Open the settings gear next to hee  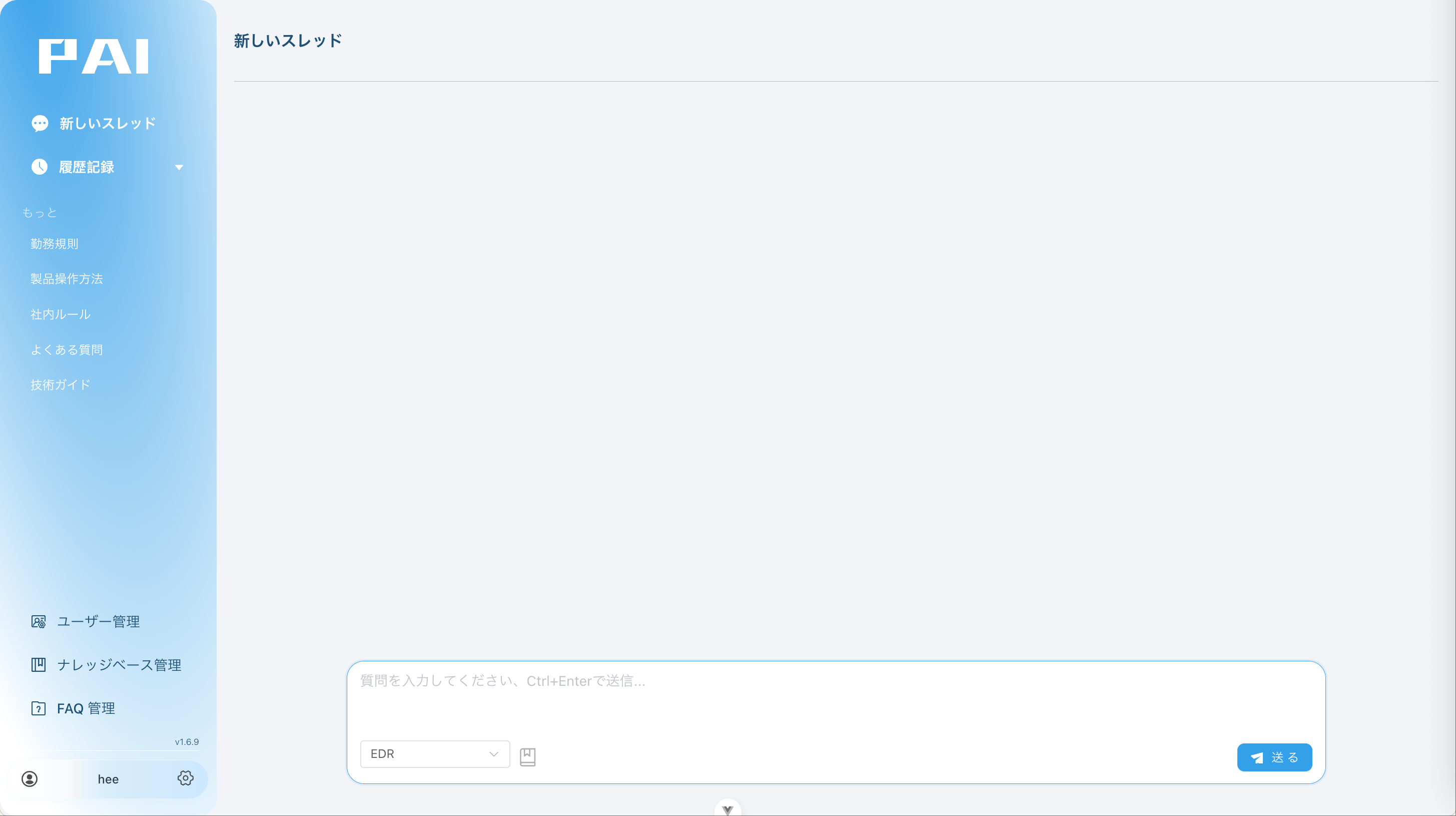[x=186, y=778]
